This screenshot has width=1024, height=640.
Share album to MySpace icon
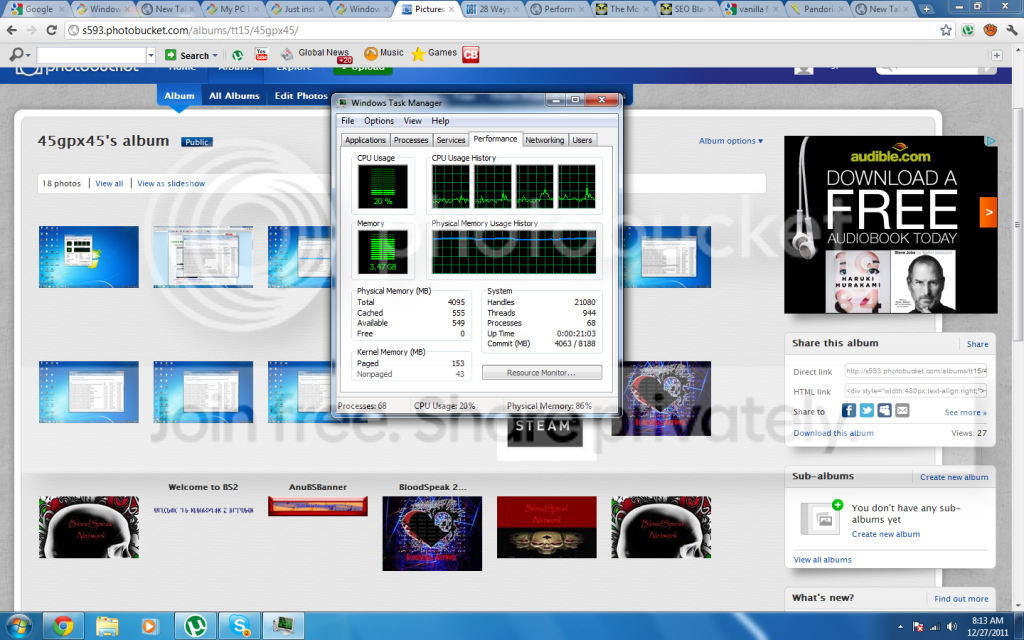tap(884, 410)
